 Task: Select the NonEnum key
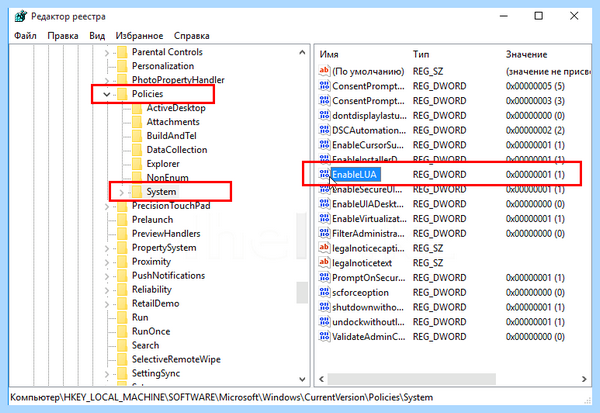tap(167, 178)
